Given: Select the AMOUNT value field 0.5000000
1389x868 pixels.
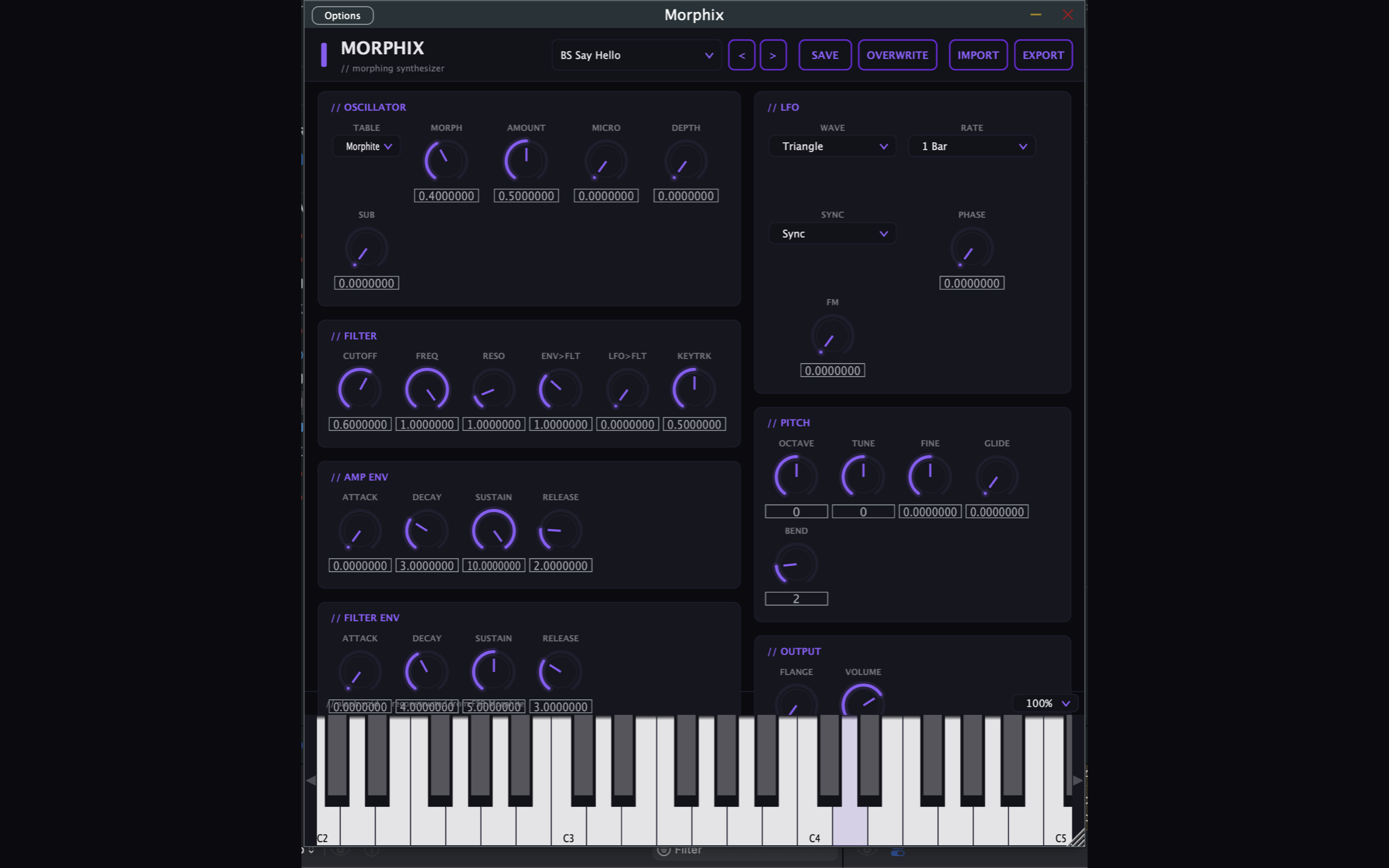Looking at the screenshot, I should 526,196.
